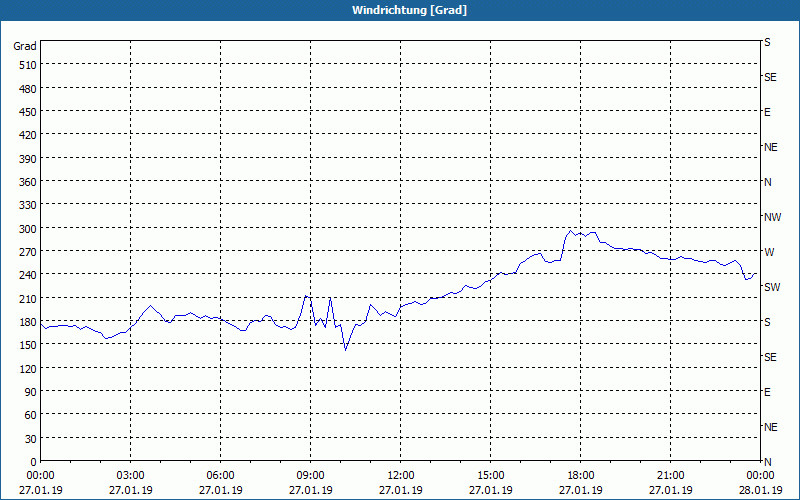Click the 21:00 time label
Viewport: 800px width, 500px height.
[x=670, y=476]
